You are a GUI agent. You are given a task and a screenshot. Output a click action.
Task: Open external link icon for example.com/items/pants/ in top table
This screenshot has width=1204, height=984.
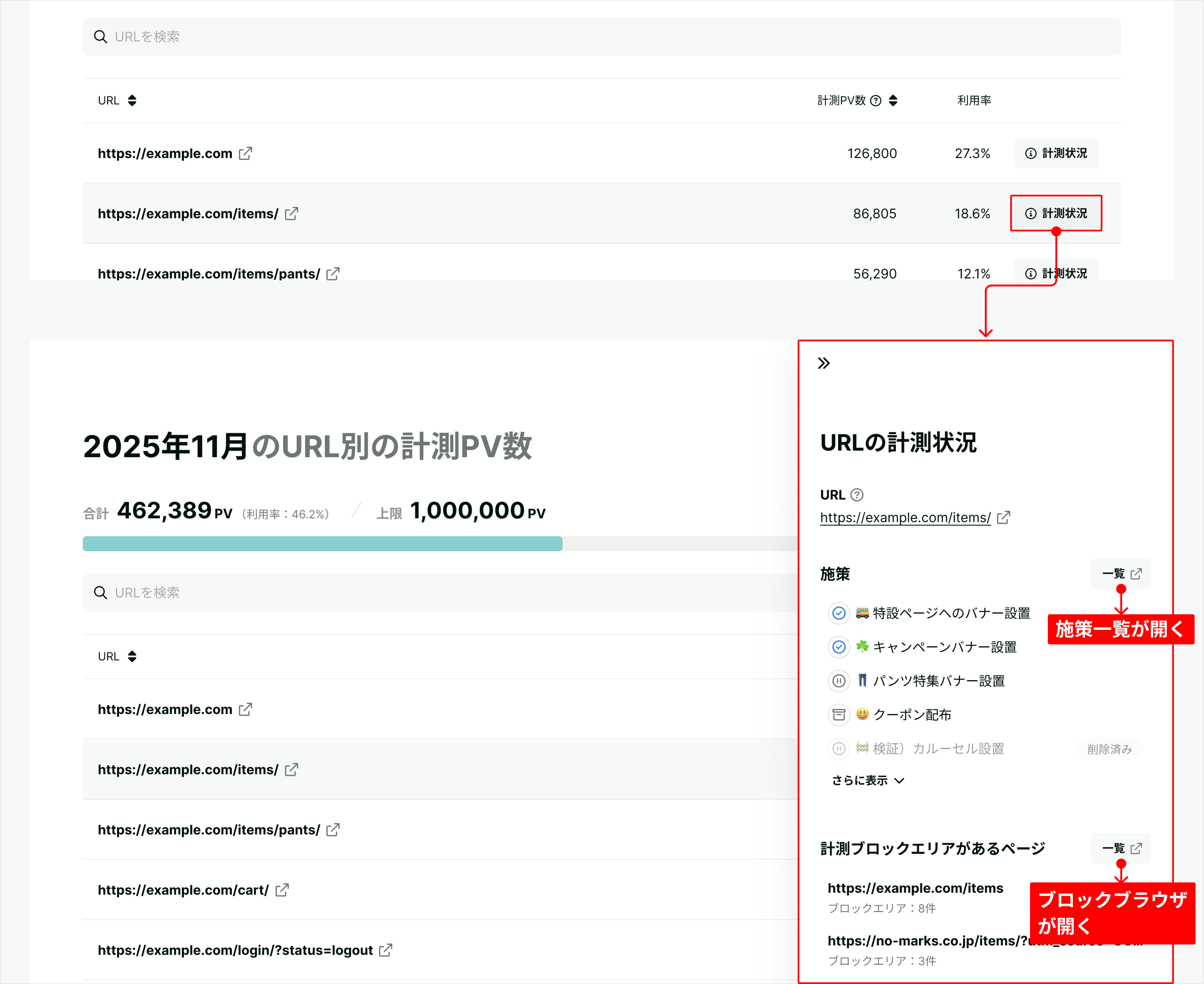point(333,274)
